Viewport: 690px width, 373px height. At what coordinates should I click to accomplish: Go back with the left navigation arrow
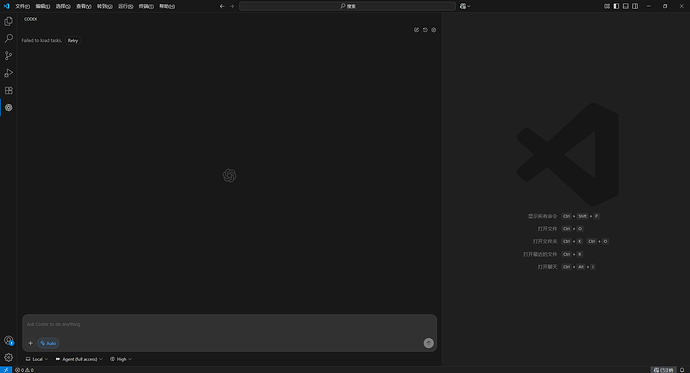[x=222, y=6]
